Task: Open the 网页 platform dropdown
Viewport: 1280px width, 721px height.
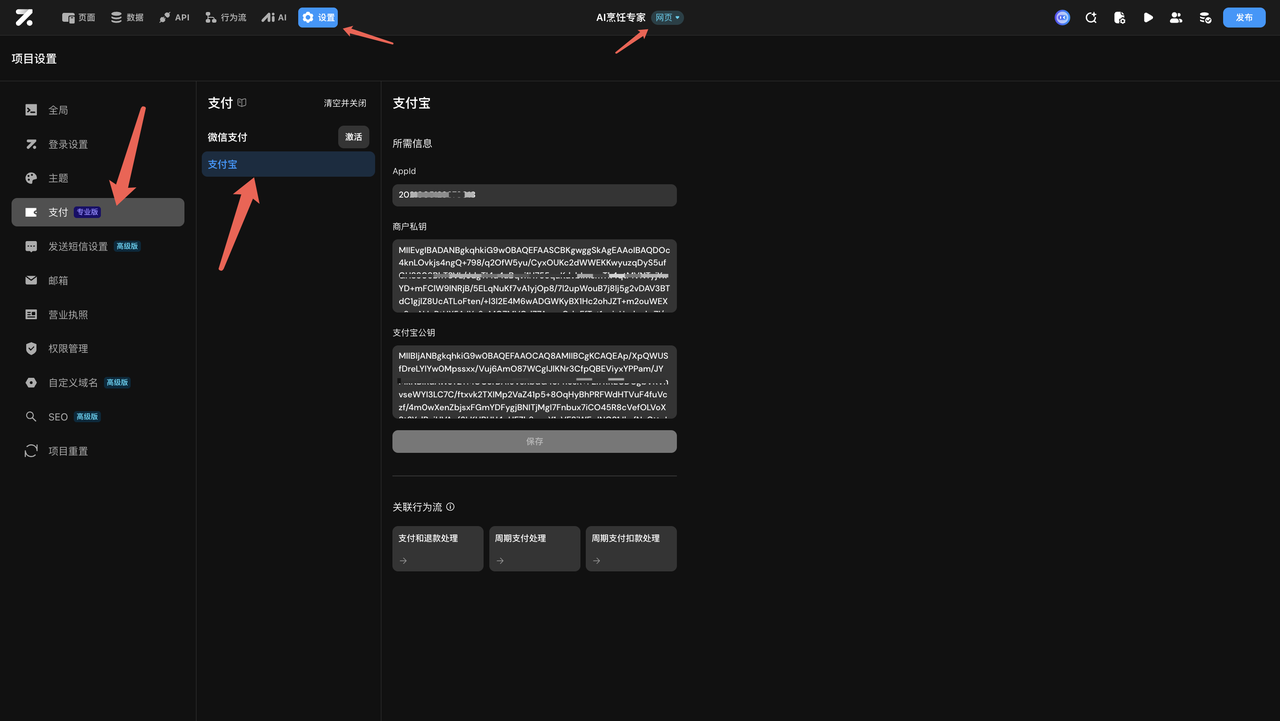Action: [667, 17]
